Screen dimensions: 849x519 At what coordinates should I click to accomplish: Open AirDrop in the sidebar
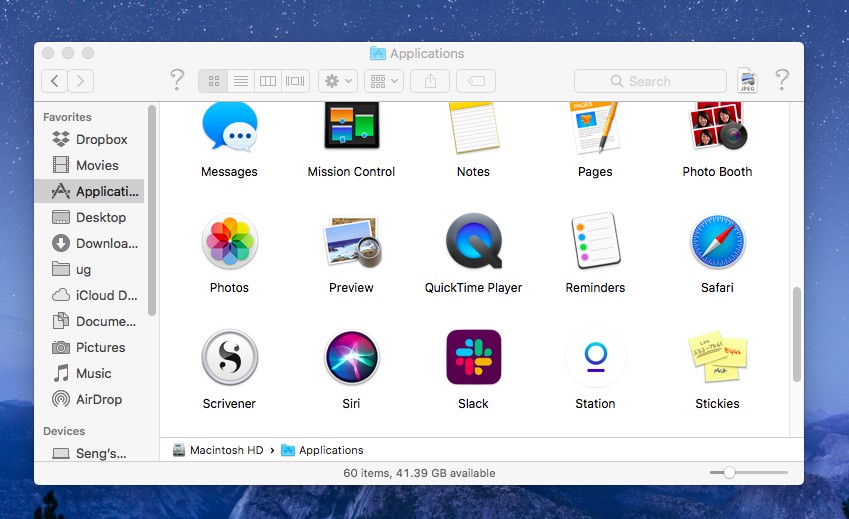pyautogui.click(x=90, y=399)
